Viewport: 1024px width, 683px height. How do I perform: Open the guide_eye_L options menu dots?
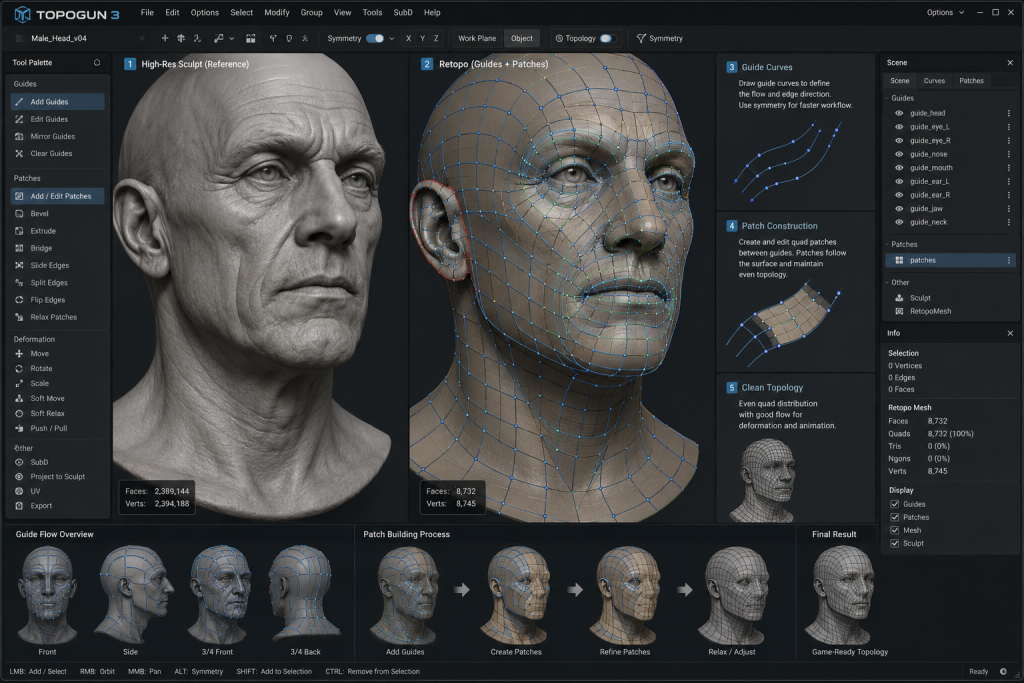click(1009, 127)
